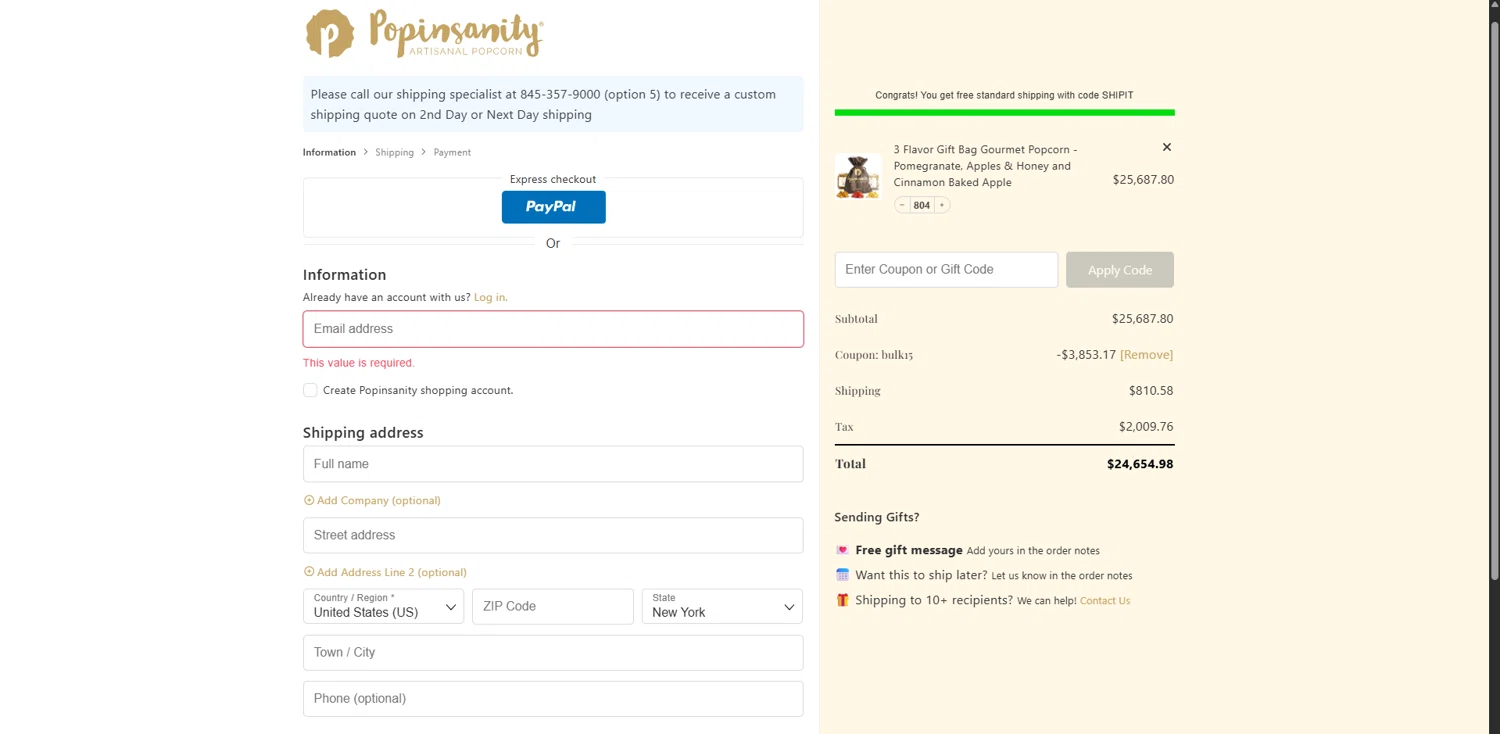Click the Total amount $24,654.98
The height and width of the screenshot is (734, 1500).
tap(1140, 464)
